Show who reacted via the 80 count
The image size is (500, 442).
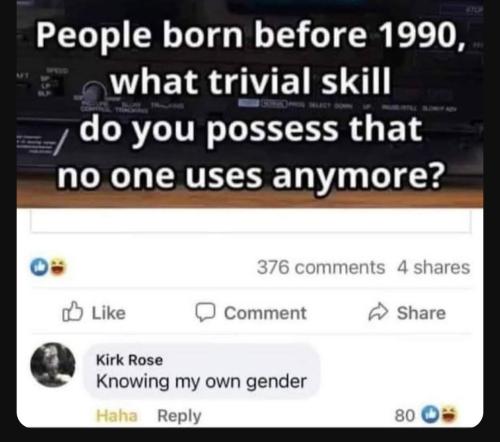(405, 415)
